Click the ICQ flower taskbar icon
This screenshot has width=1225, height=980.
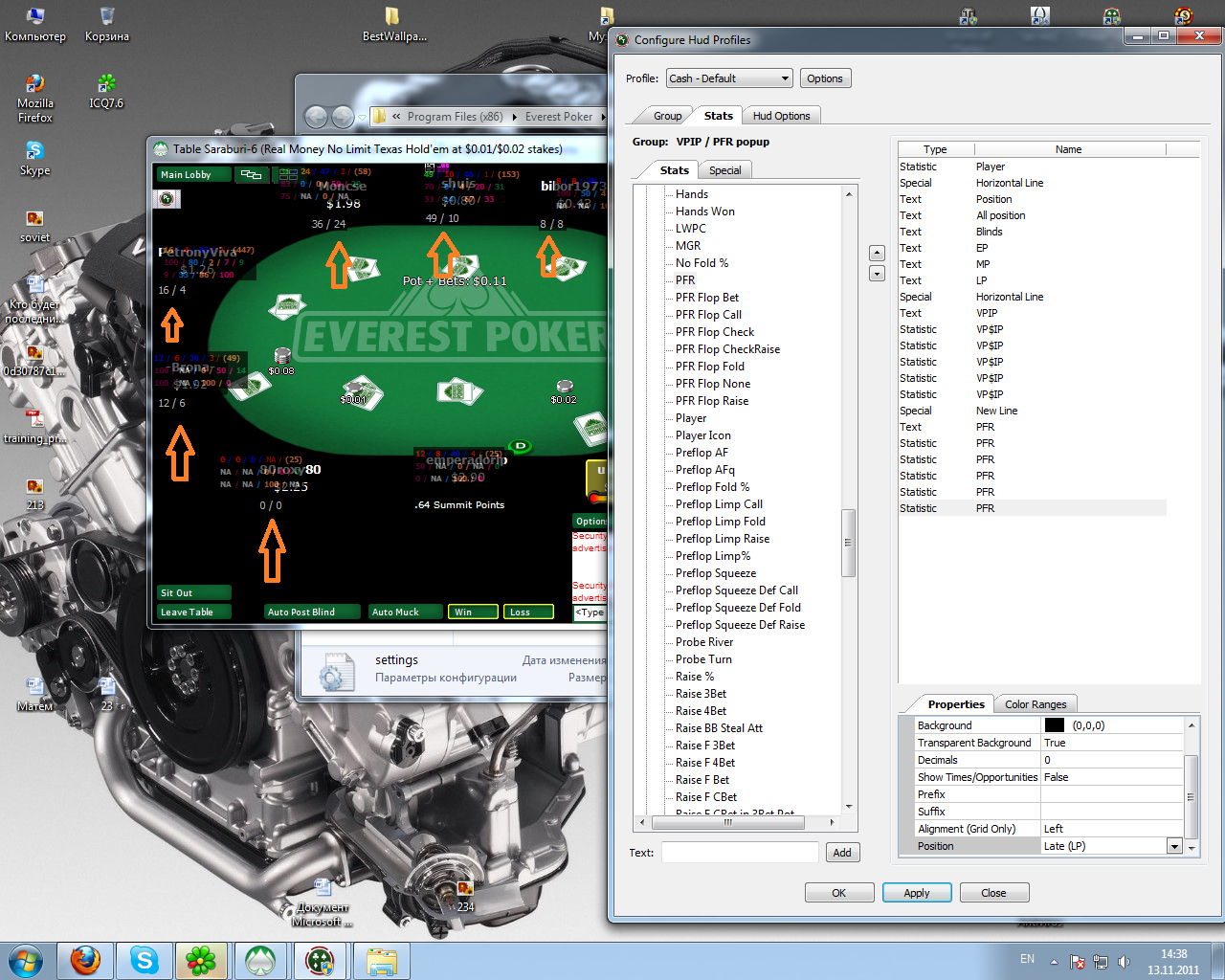tap(201, 960)
